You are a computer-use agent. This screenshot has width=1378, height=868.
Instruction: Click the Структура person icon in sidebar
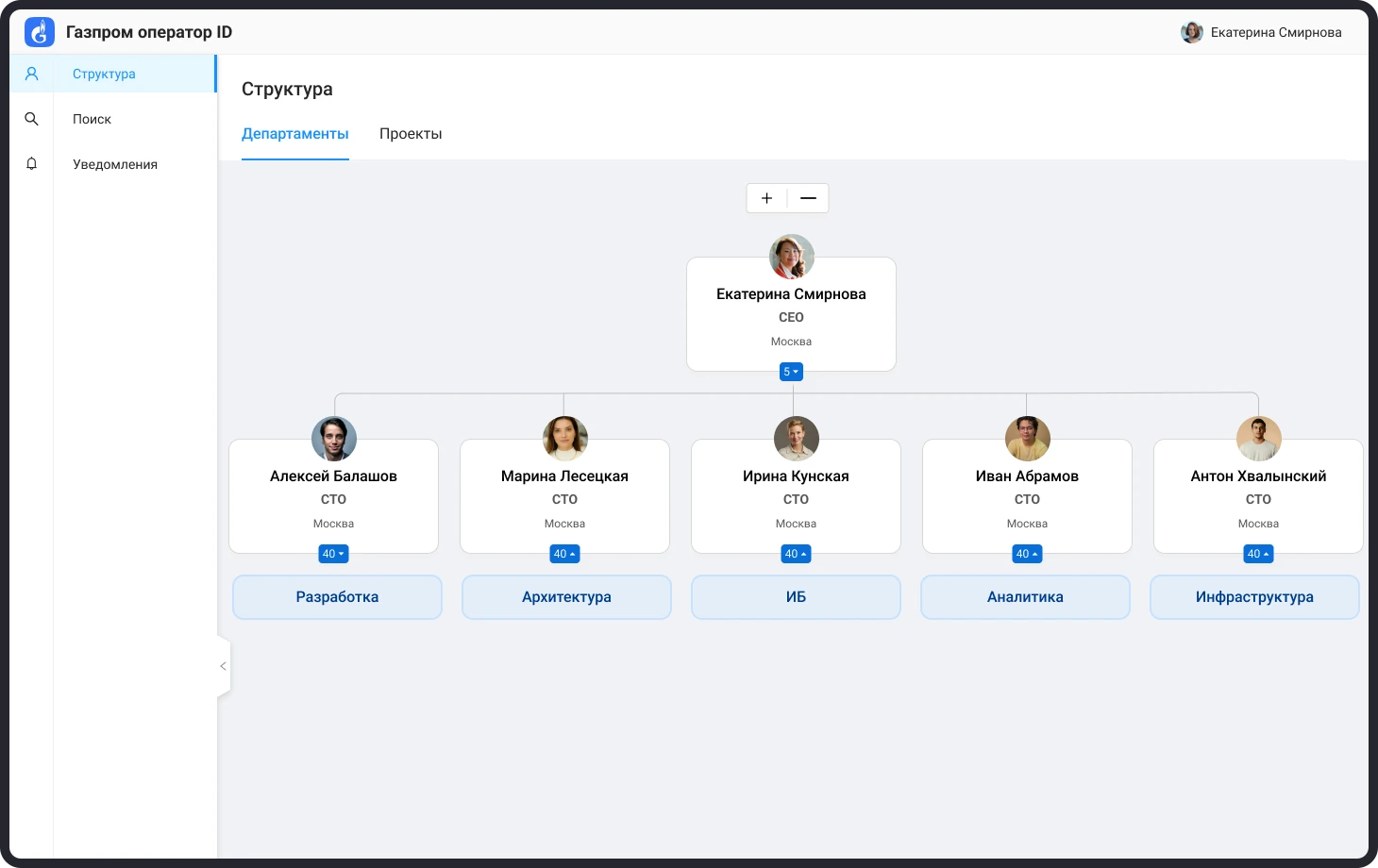click(31, 74)
